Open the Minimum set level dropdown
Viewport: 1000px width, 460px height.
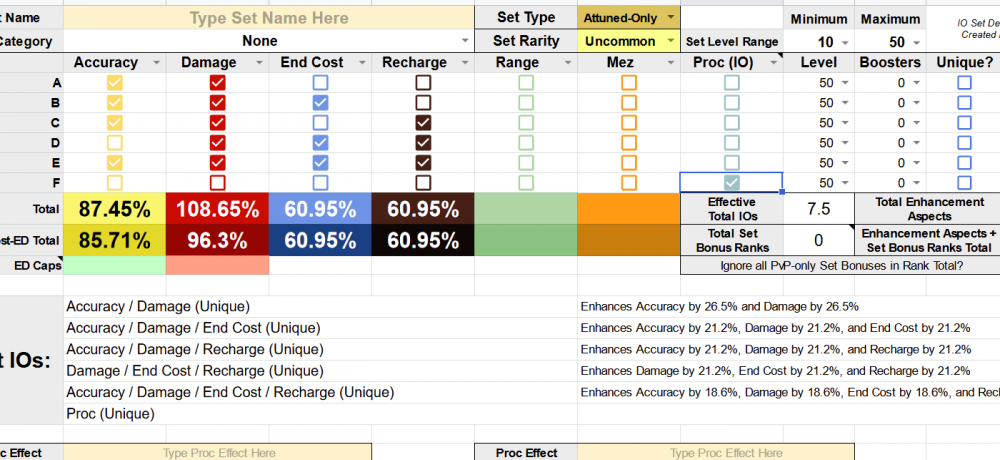847,42
